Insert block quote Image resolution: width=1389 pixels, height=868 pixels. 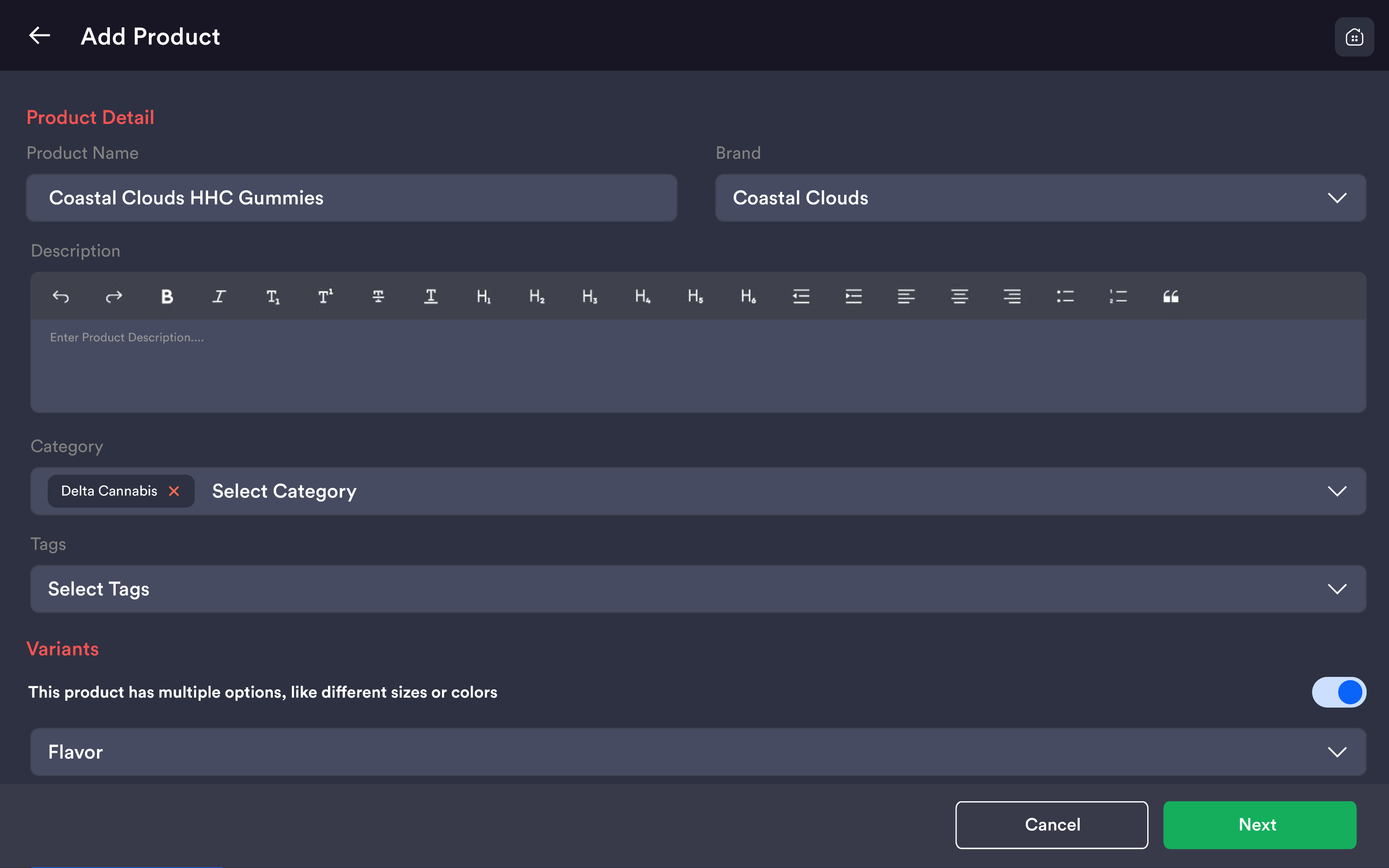tap(1171, 296)
